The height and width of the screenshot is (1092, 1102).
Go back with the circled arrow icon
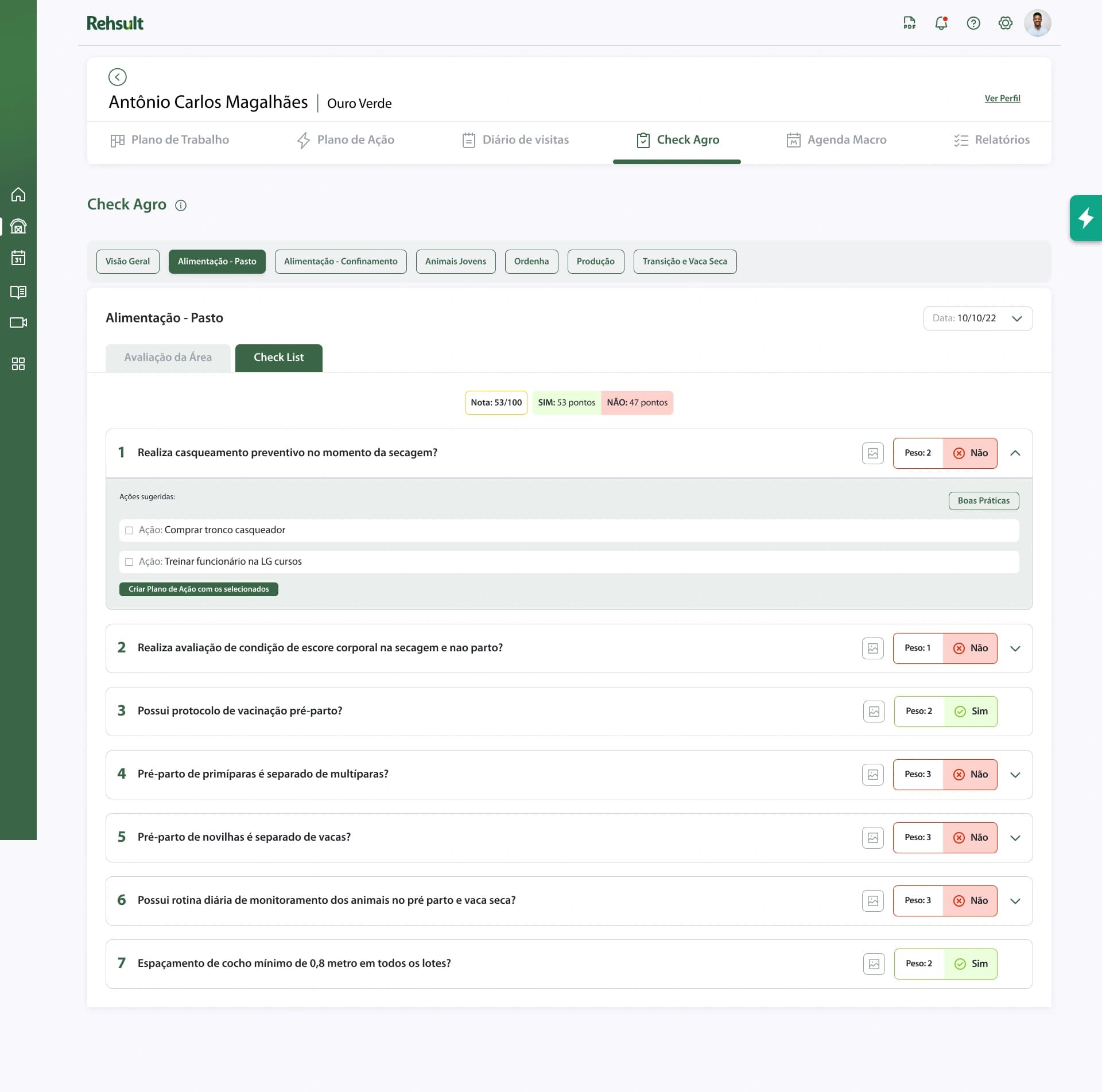click(x=117, y=77)
